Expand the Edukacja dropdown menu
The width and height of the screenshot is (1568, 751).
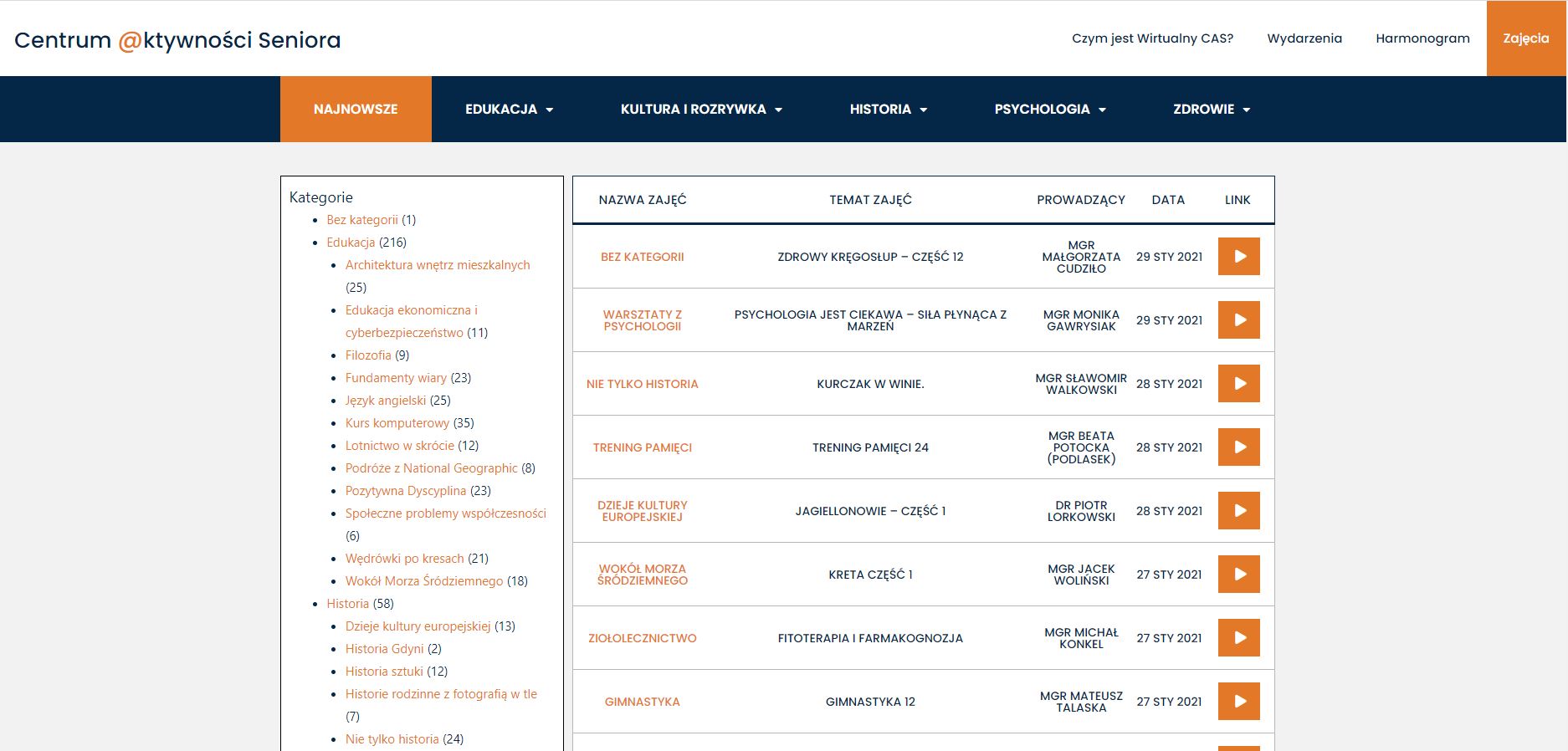tap(509, 110)
